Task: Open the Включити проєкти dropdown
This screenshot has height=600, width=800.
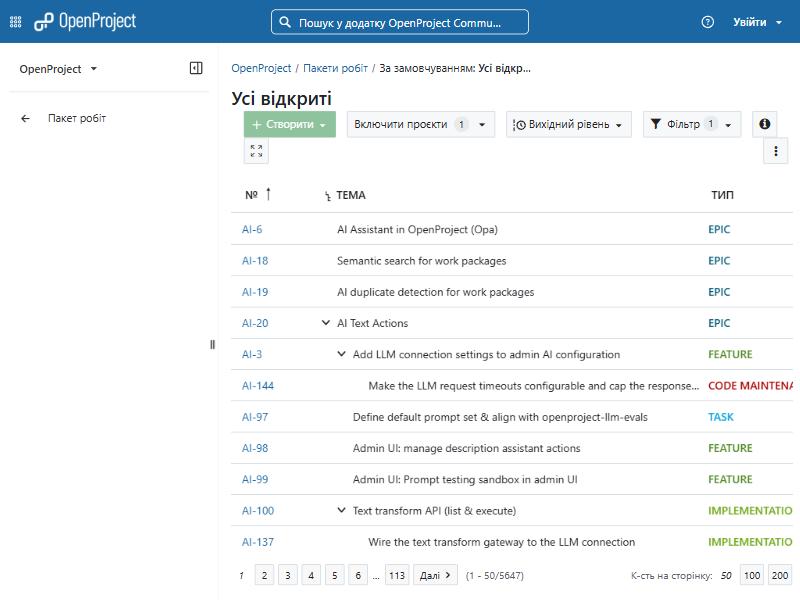Action: point(420,124)
